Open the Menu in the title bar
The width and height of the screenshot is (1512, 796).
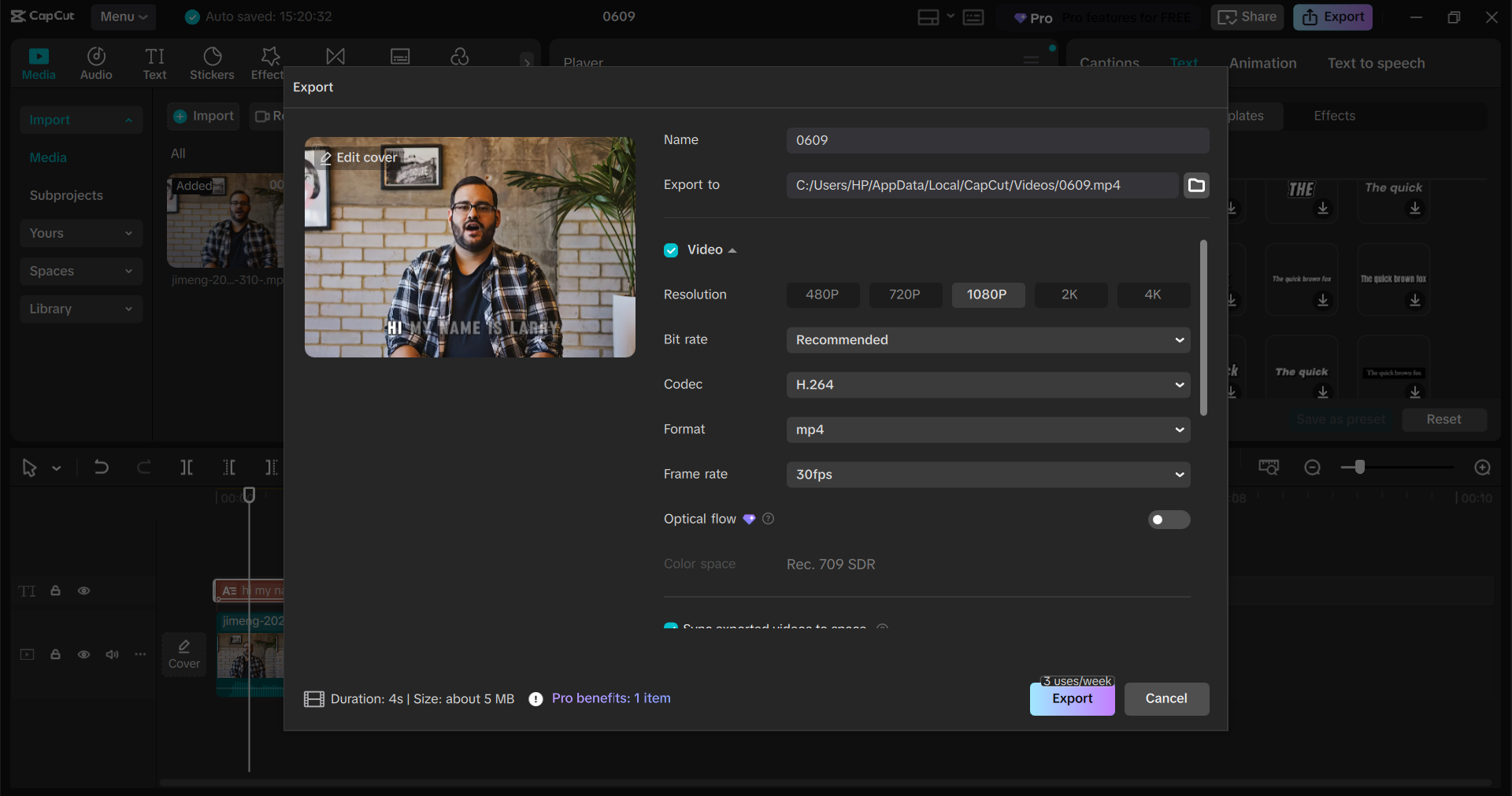123,17
